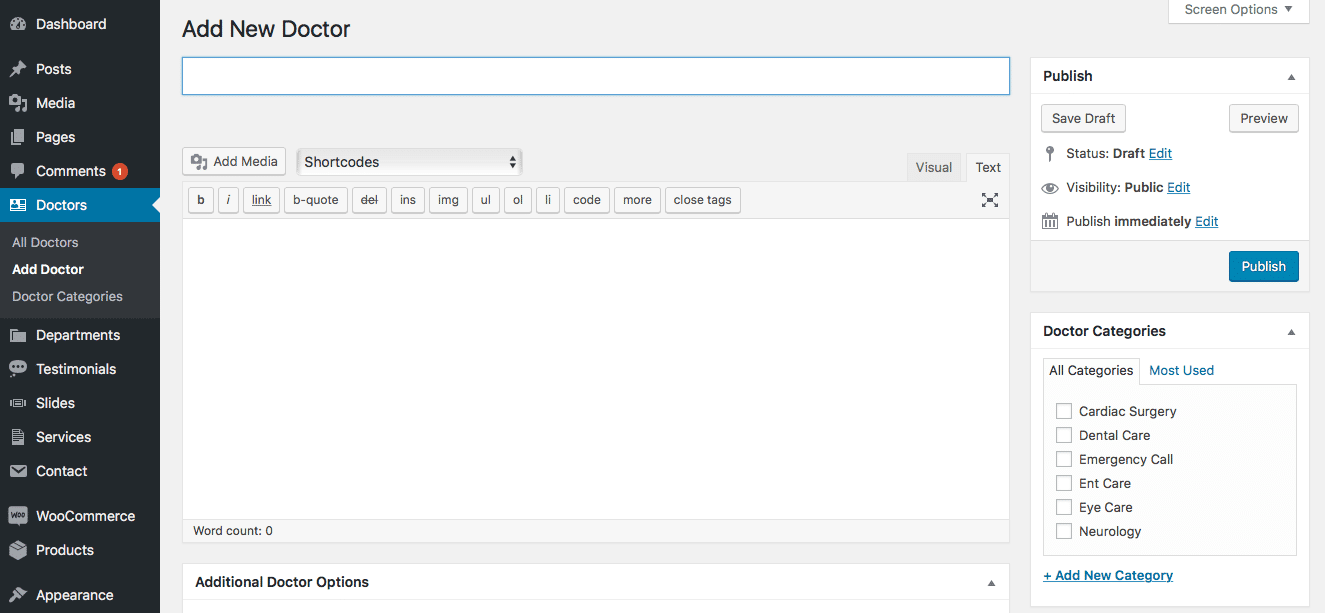Click the Media library icon
The width and height of the screenshot is (1325, 613).
point(18,103)
